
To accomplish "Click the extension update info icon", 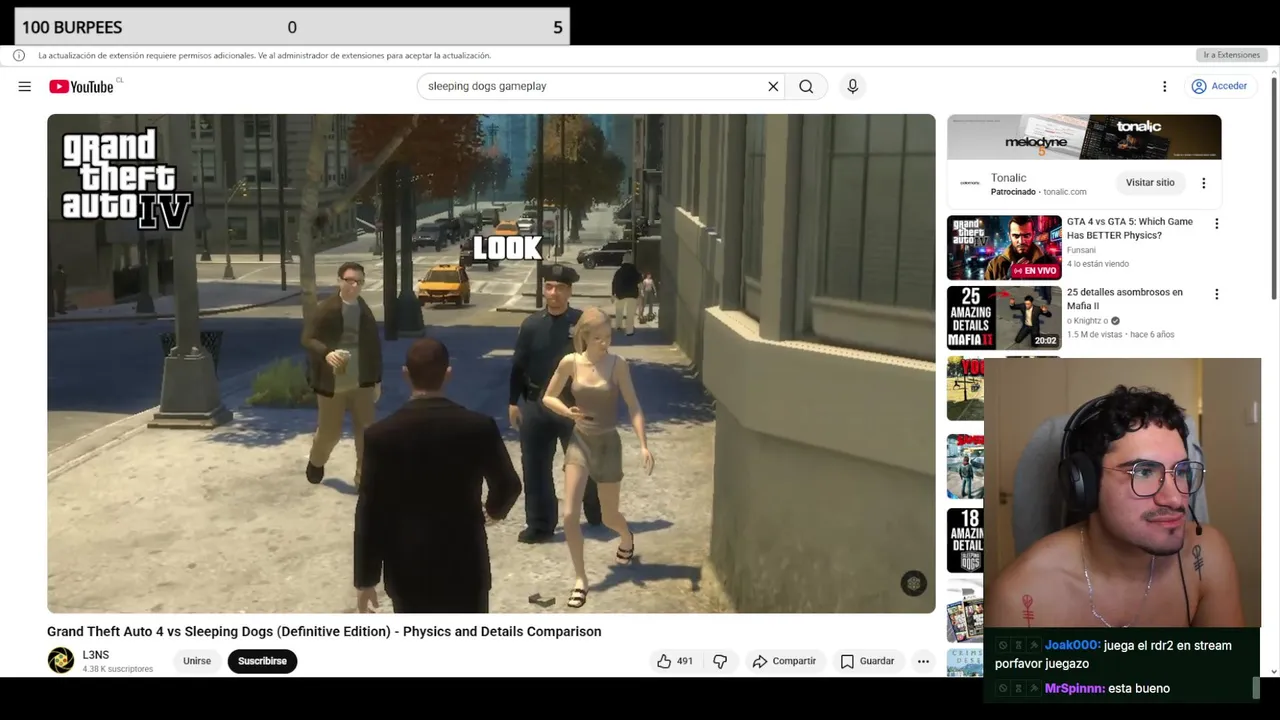I will click(18, 55).
